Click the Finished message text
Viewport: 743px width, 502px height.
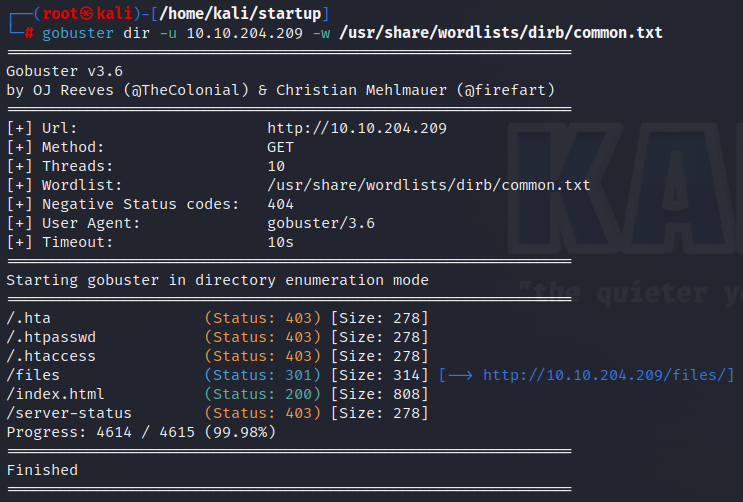pyautogui.click(x=42, y=469)
